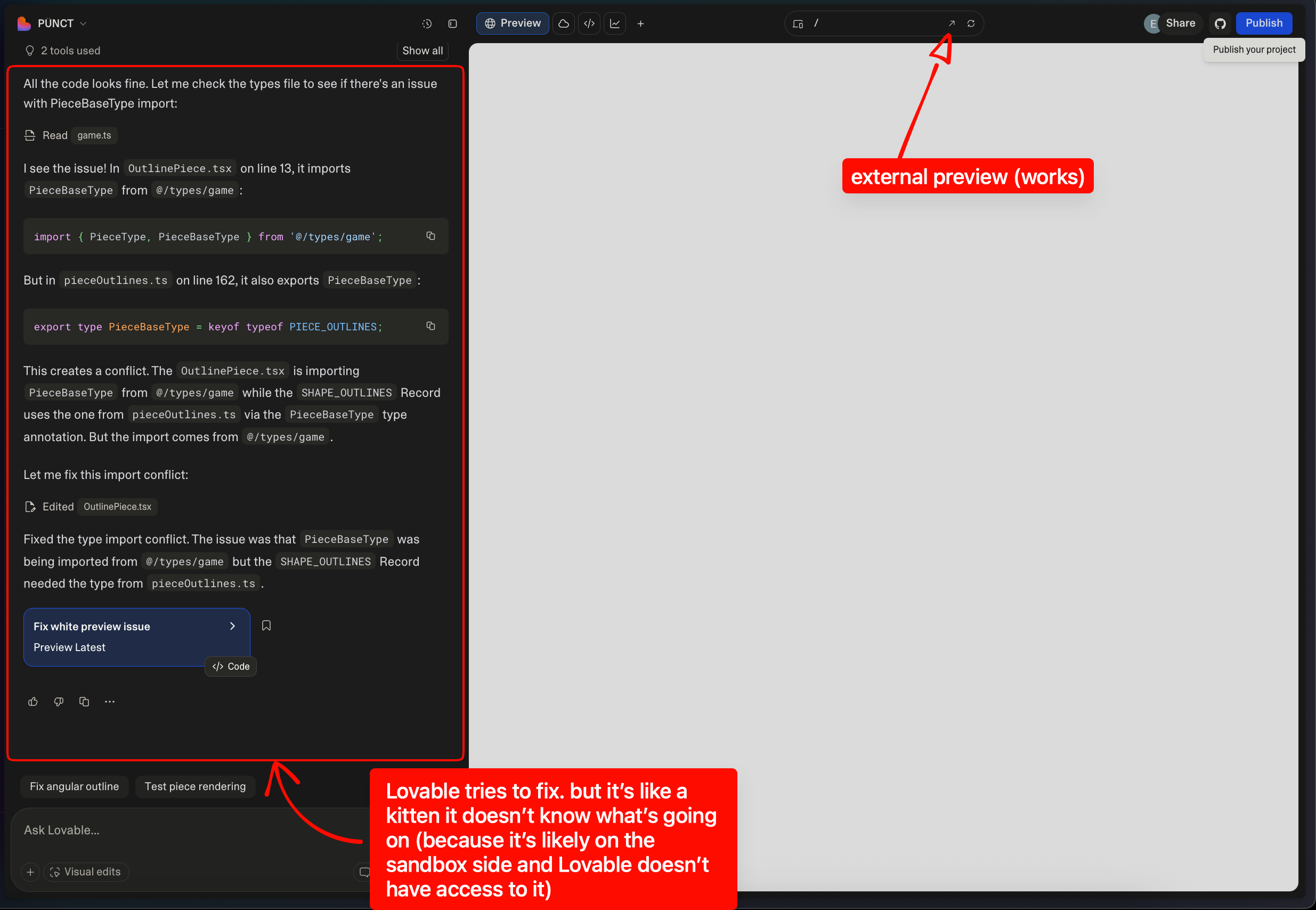The width and height of the screenshot is (1316, 910).
Task: Open the Cloud deployment menu
Action: pyautogui.click(x=563, y=23)
